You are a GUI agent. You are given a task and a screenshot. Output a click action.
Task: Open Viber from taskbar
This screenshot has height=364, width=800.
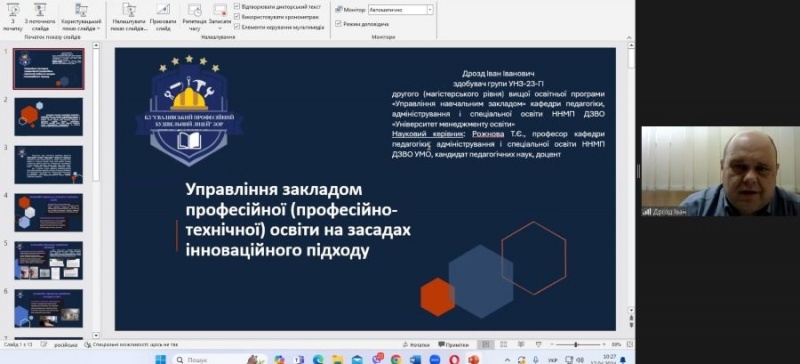coord(378,359)
